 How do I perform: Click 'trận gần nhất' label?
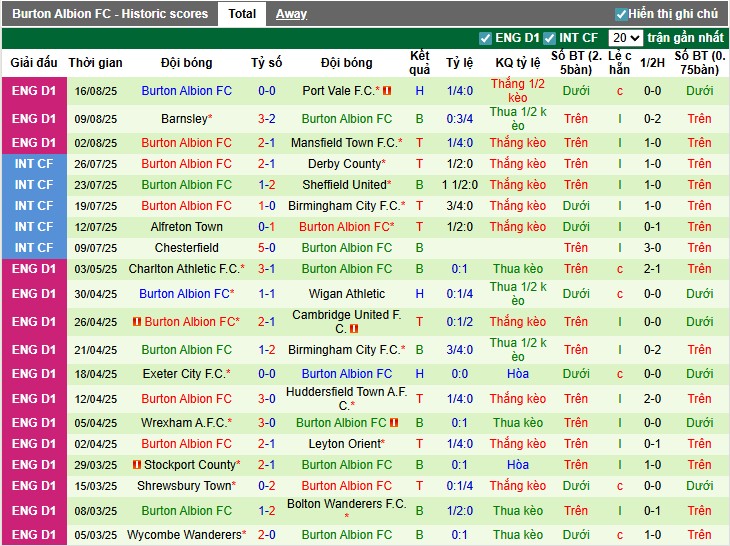point(685,38)
